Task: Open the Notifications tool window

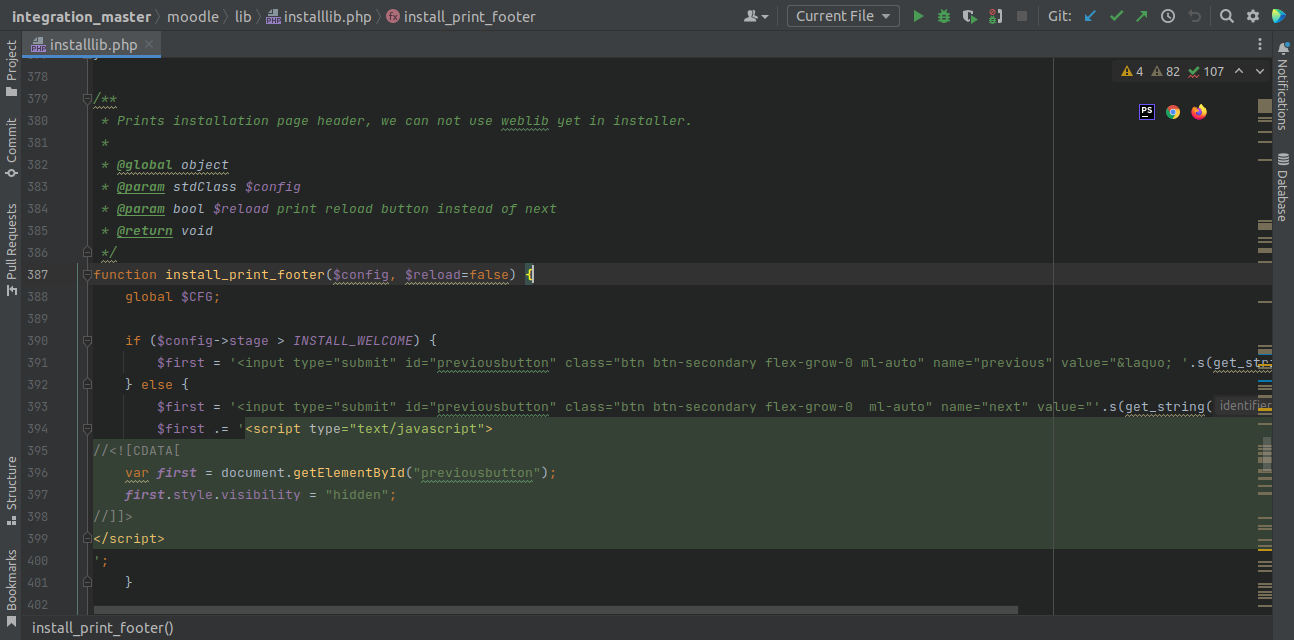Action: [1283, 86]
